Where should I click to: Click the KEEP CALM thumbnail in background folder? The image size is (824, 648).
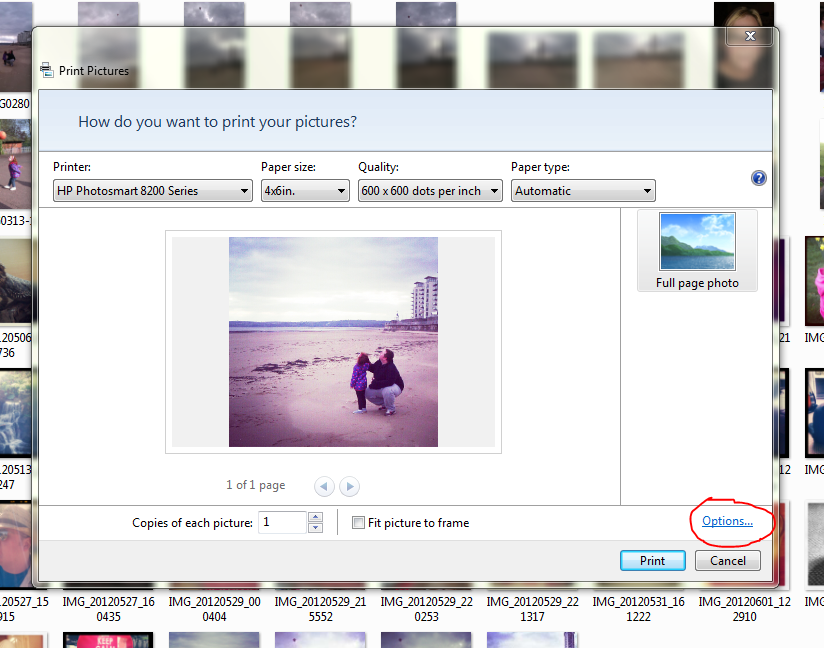tap(108, 640)
